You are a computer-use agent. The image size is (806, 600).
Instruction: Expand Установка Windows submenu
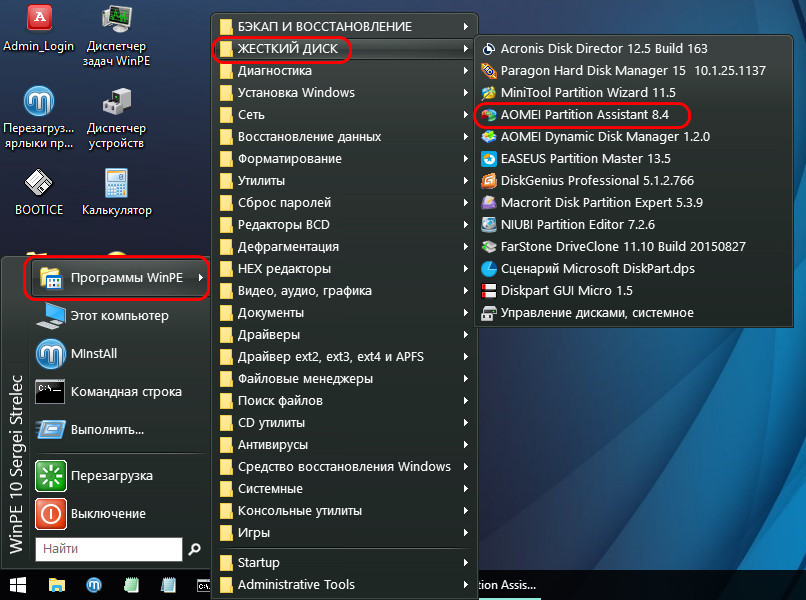pos(344,93)
